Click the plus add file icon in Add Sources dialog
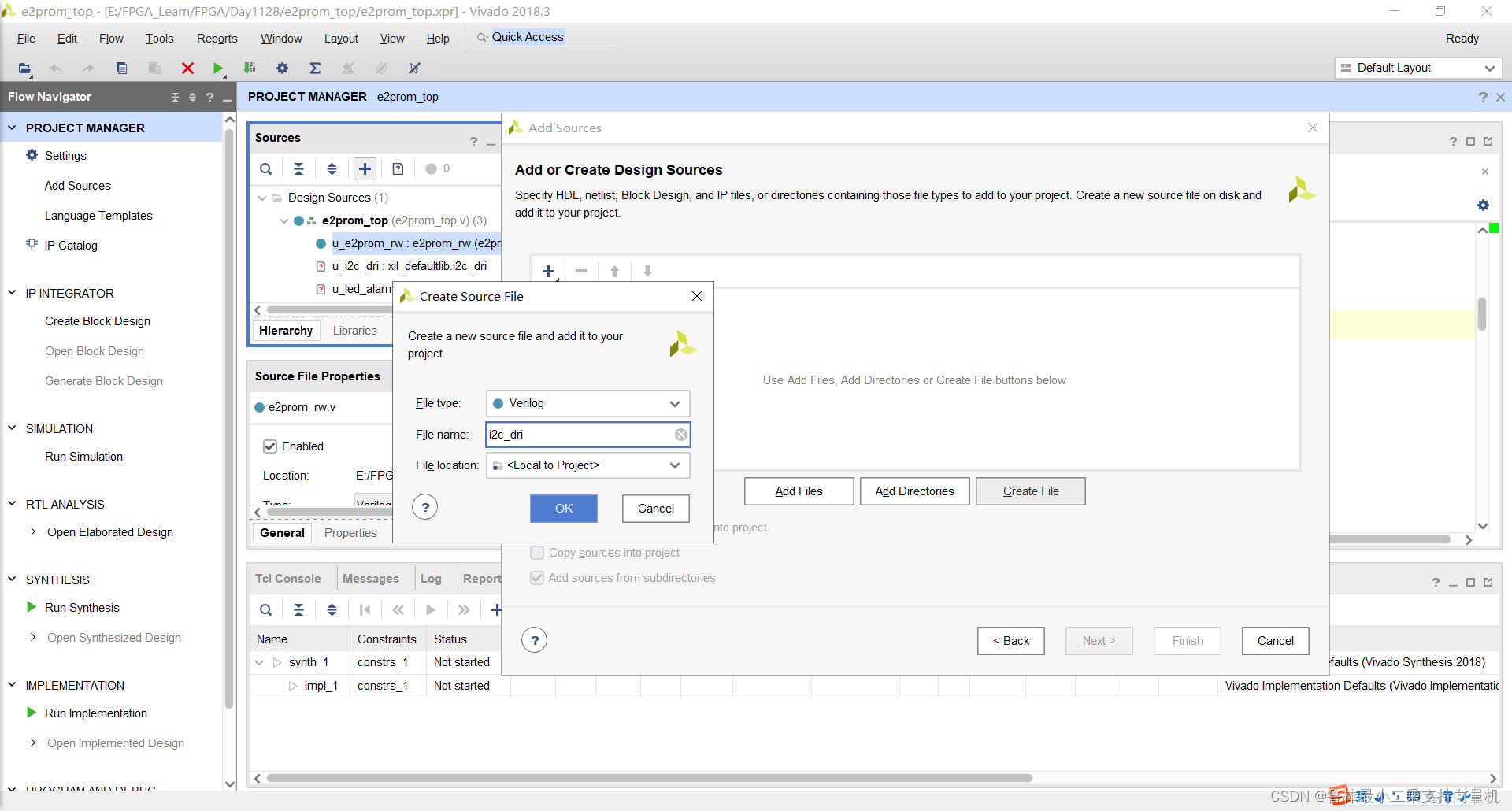1512x811 pixels. point(549,272)
